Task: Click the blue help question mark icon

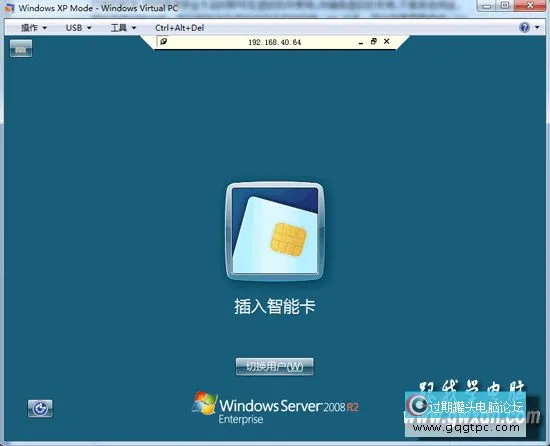Action: pos(524,27)
